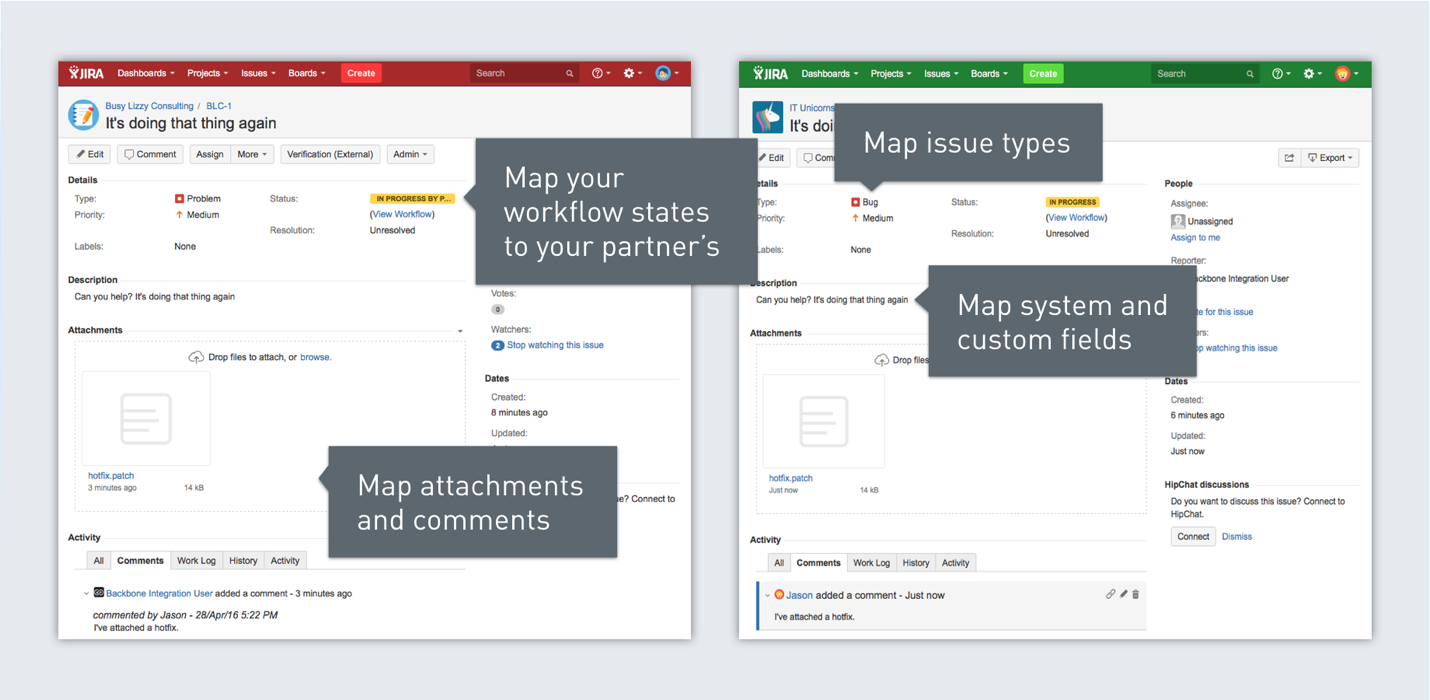Viewport: 1430px width, 700px height.
Task: Click the share icon next to Export
Action: pyautogui.click(x=1290, y=157)
